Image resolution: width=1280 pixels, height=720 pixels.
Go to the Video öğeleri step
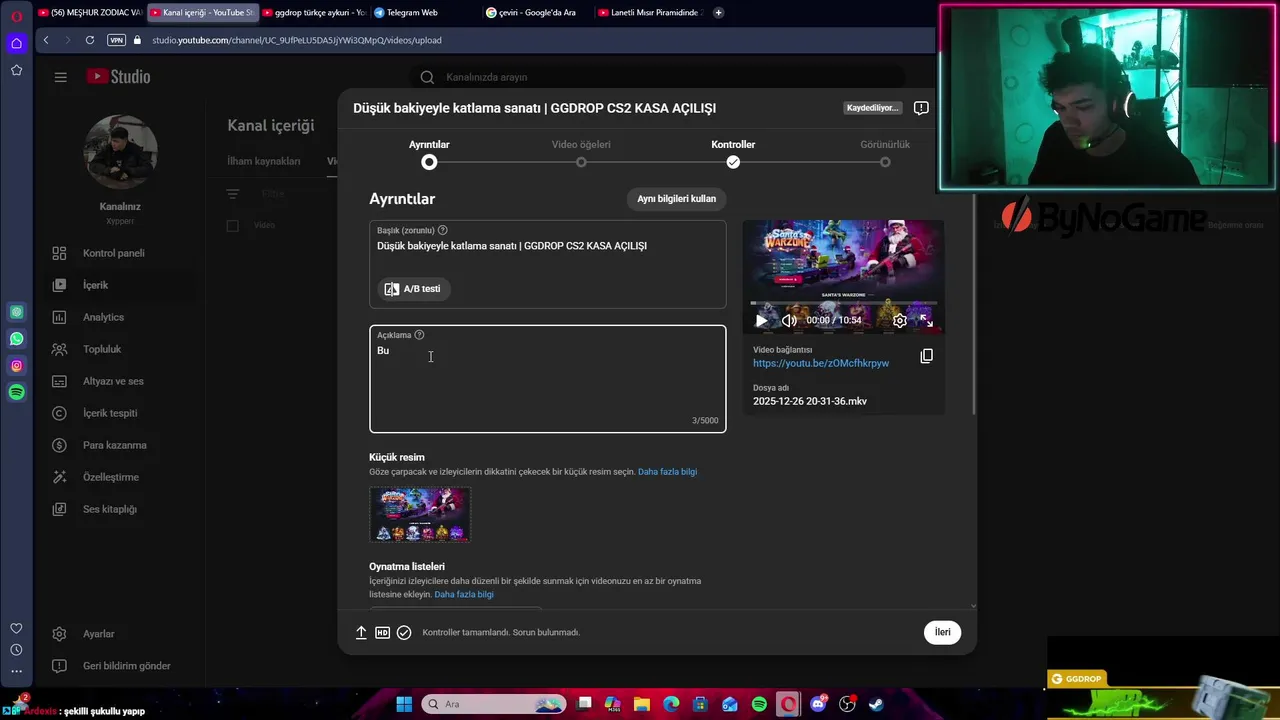pos(581,153)
